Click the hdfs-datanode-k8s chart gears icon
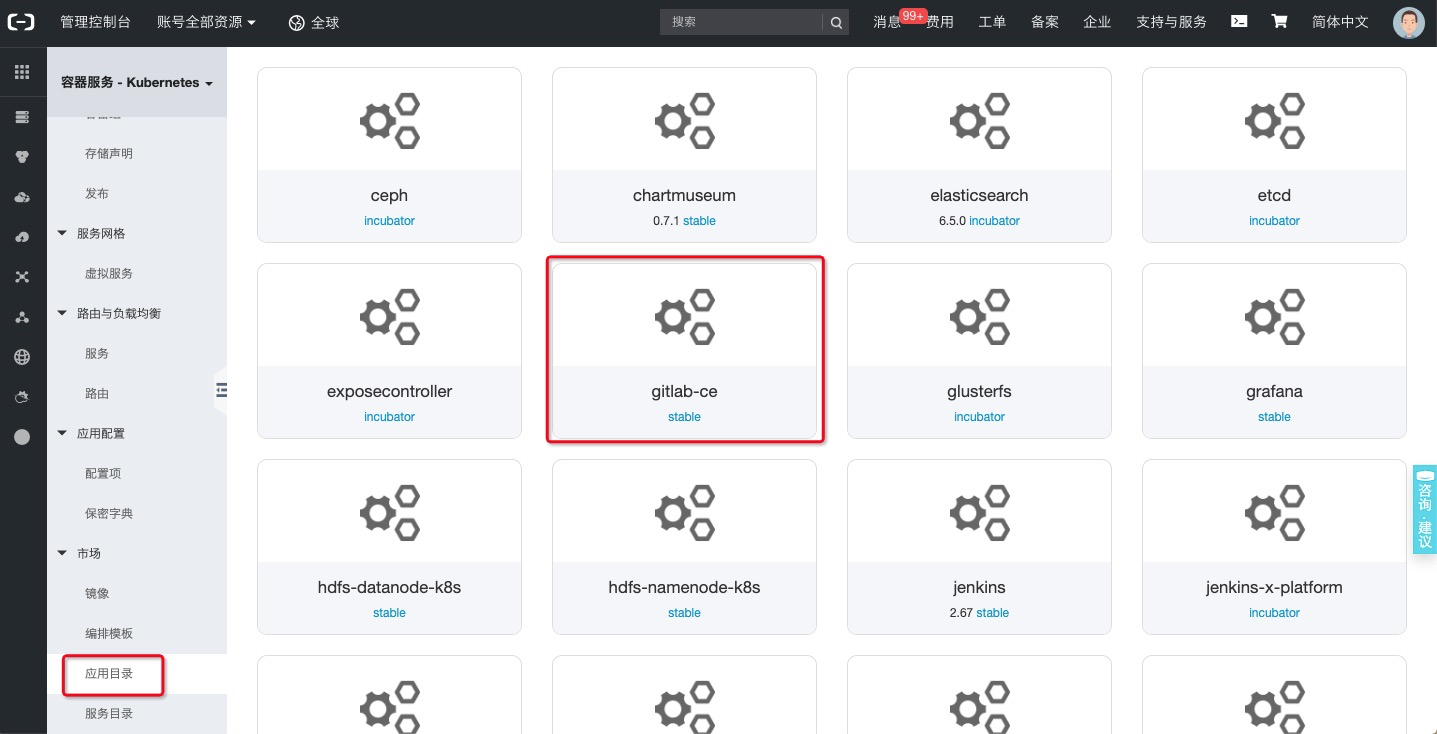This screenshot has width=1437, height=734. click(389, 513)
